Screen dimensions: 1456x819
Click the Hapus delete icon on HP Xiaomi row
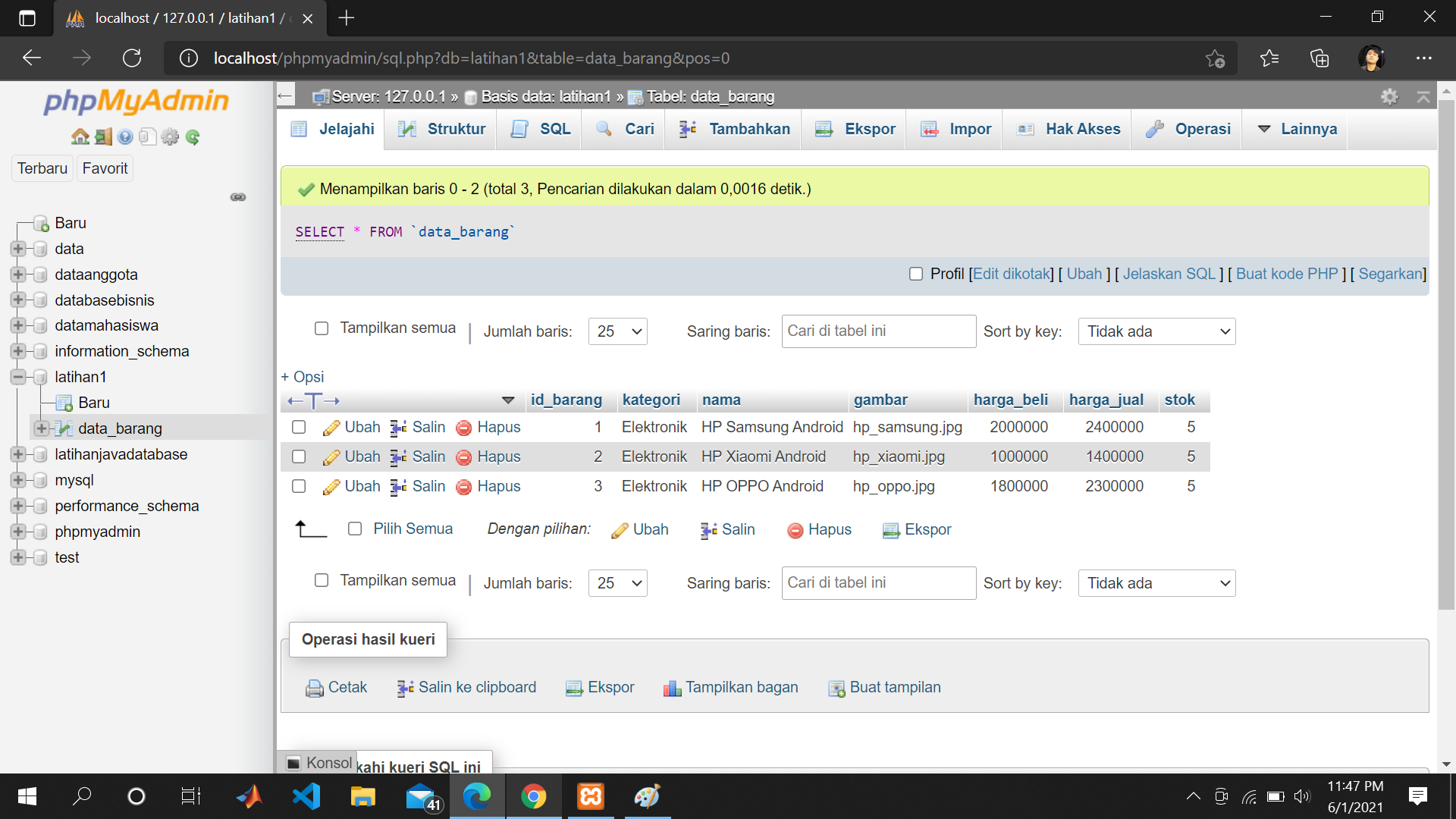[464, 457]
